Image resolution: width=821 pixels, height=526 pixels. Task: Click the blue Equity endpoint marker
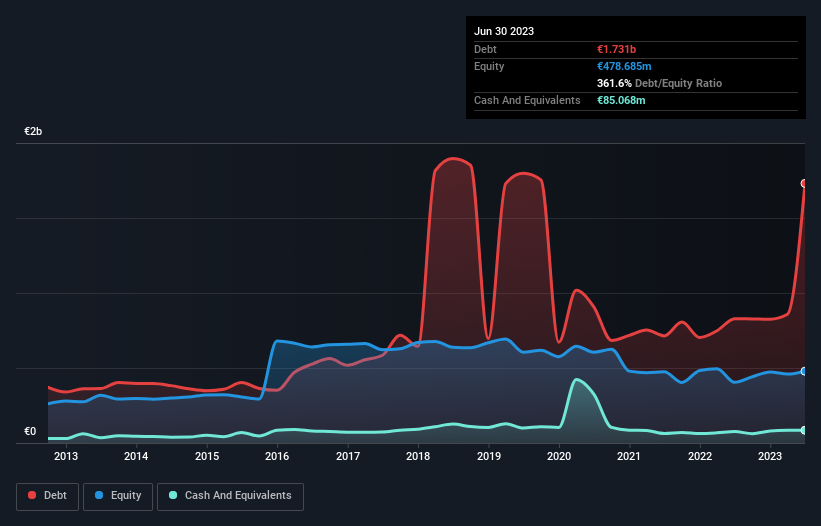click(x=804, y=371)
